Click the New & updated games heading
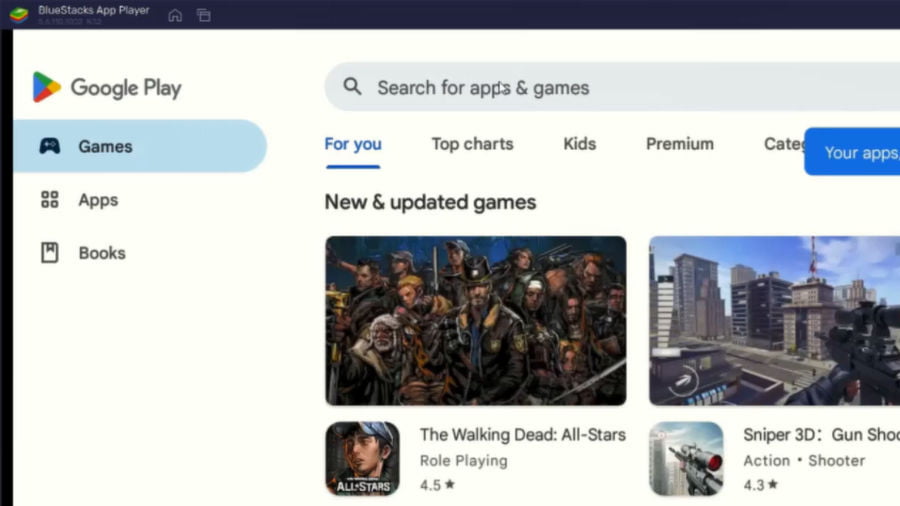The image size is (900, 506). pos(430,202)
